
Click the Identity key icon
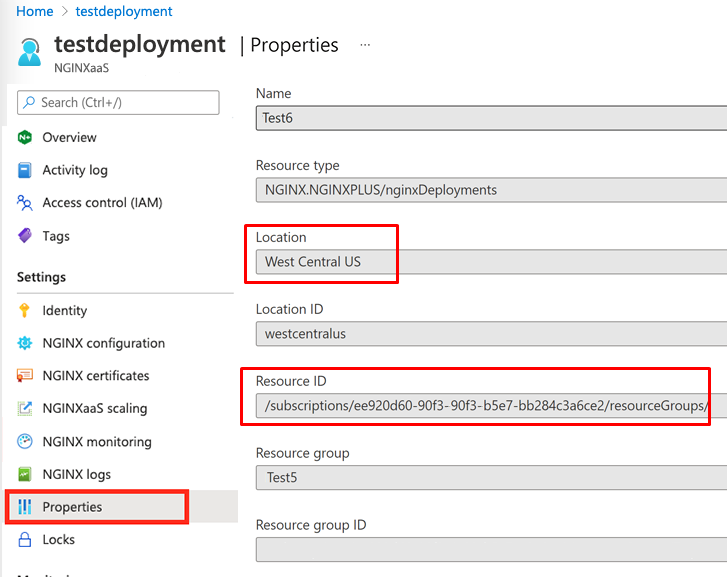[x=25, y=311]
